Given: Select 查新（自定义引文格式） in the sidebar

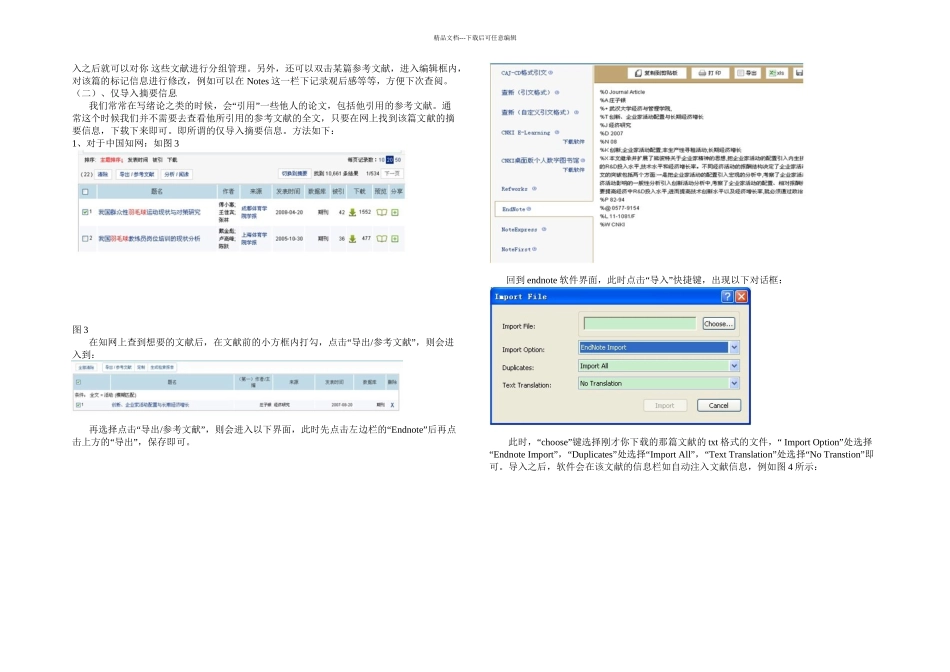Looking at the screenshot, I should pos(536,112).
